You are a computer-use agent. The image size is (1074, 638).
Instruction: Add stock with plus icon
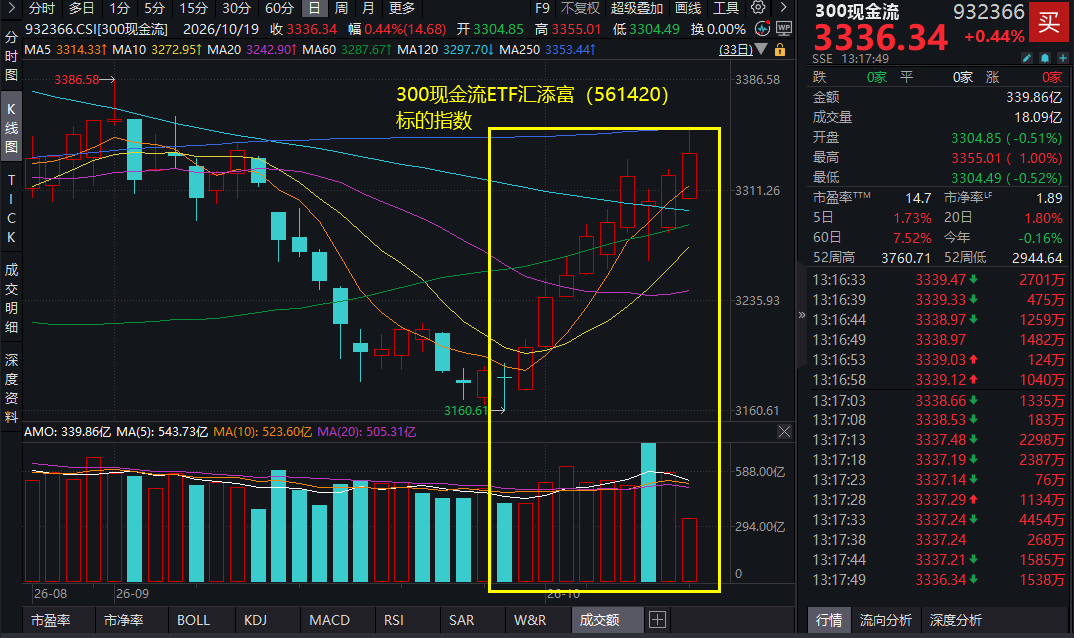tap(1062, 58)
